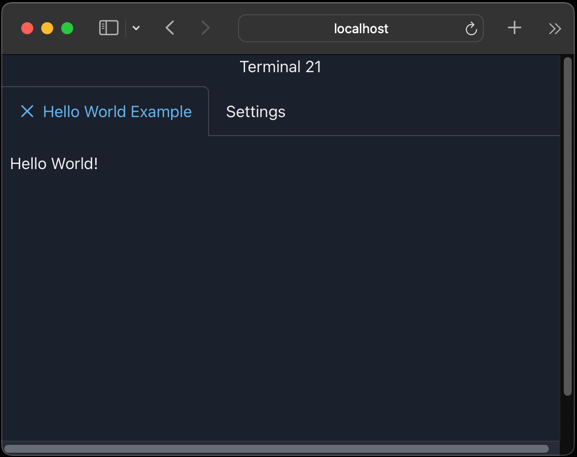The width and height of the screenshot is (577, 457).
Task: Open the sidebar tab group dropdown chevron
Action: click(136, 28)
